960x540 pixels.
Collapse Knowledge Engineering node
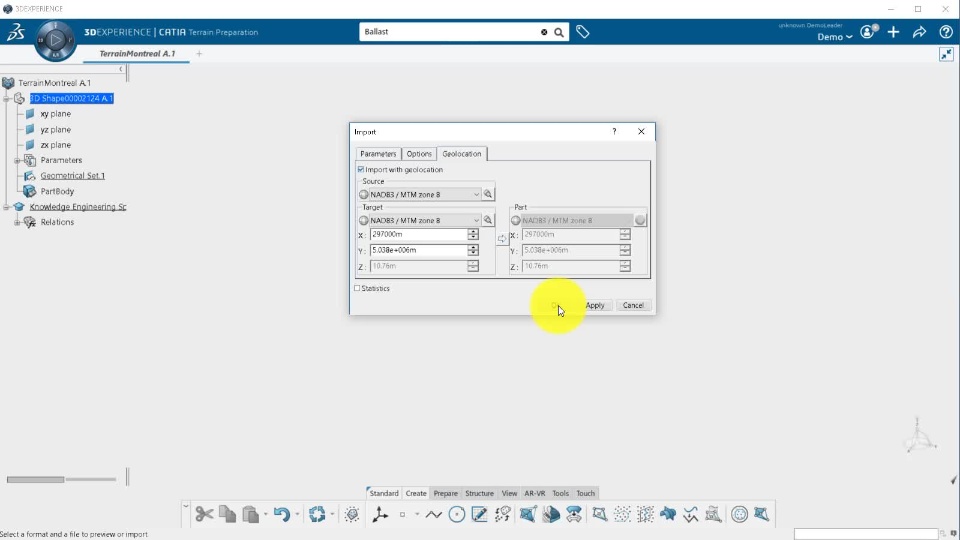[6, 207]
